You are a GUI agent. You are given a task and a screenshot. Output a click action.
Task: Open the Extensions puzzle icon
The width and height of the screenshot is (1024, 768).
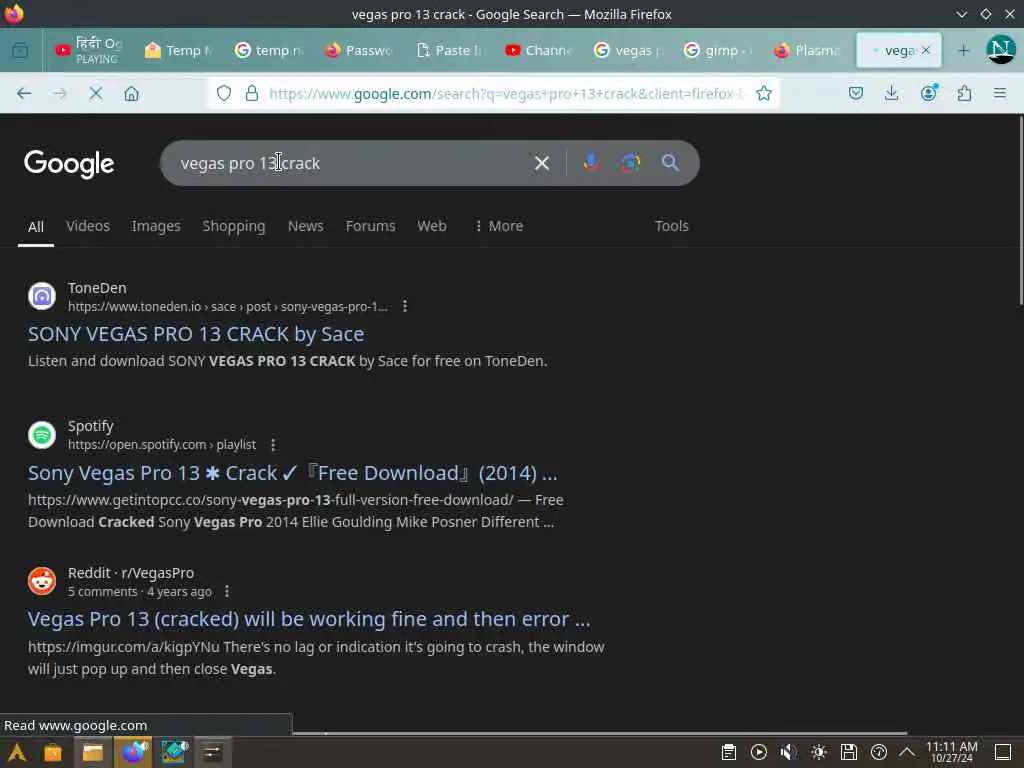(x=964, y=93)
